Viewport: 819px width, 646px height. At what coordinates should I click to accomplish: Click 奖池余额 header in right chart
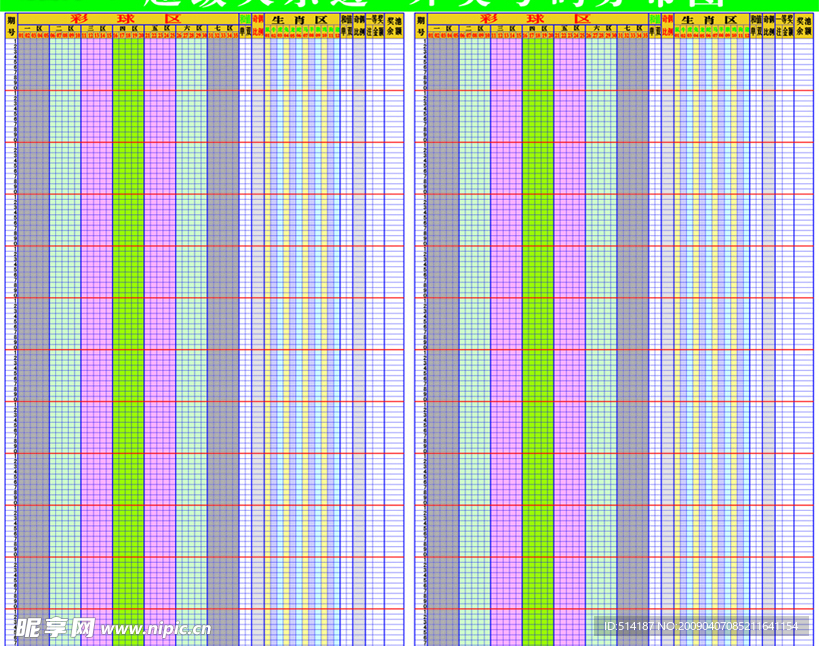coord(804,26)
